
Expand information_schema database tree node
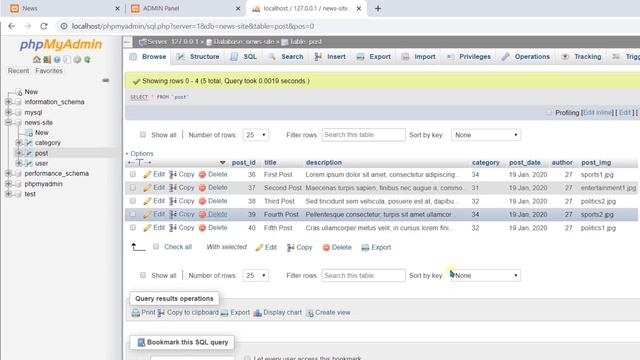pyautogui.click(x=8, y=102)
